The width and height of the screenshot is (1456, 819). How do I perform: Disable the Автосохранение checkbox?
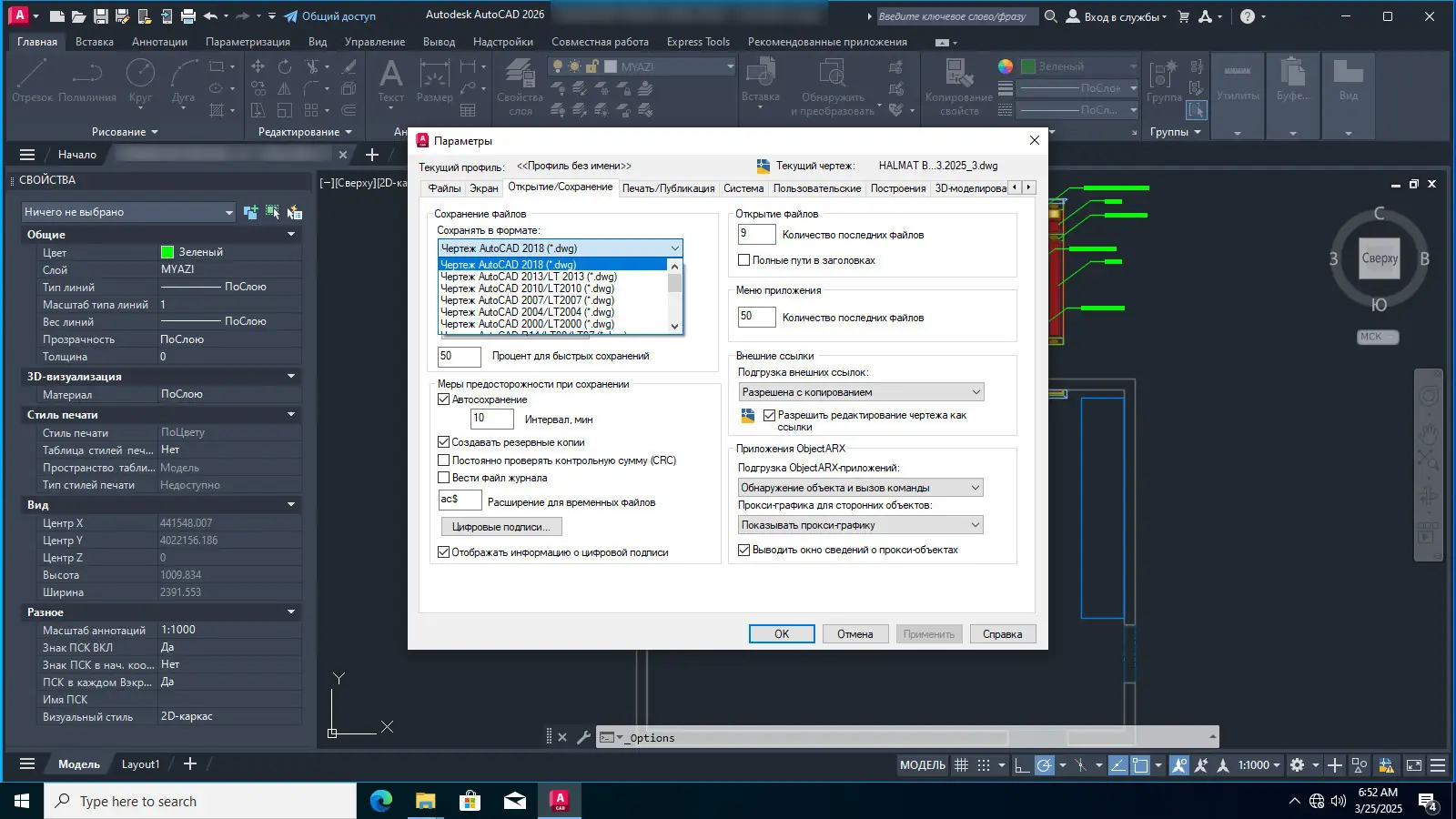(x=444, y=399)
